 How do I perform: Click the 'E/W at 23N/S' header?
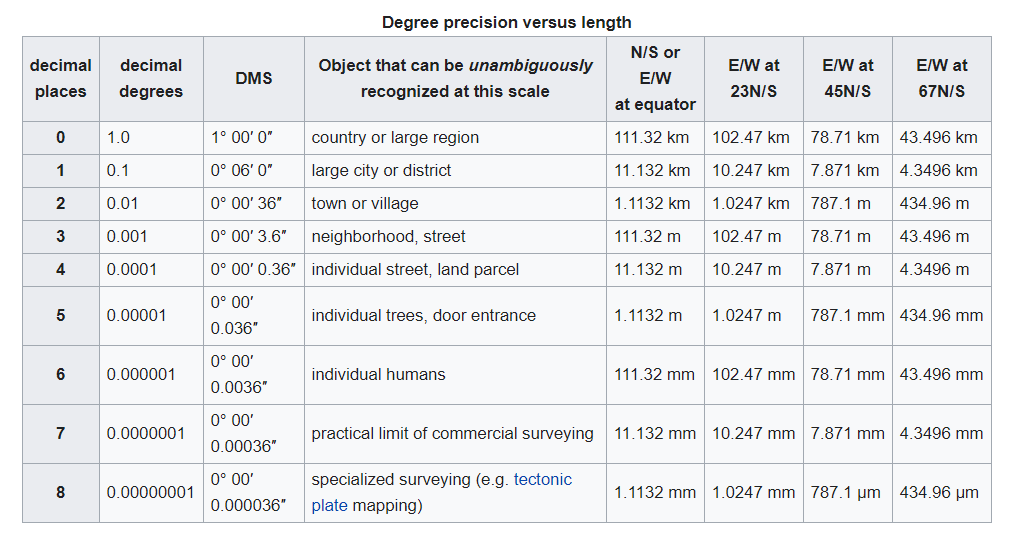[x=753, y=79]
